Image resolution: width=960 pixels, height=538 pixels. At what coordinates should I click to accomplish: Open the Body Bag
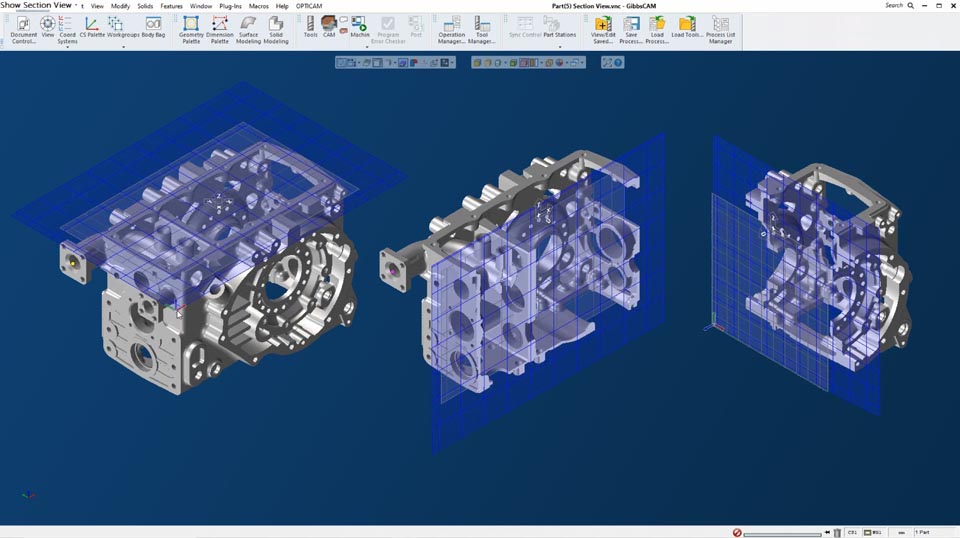[153, 28]
